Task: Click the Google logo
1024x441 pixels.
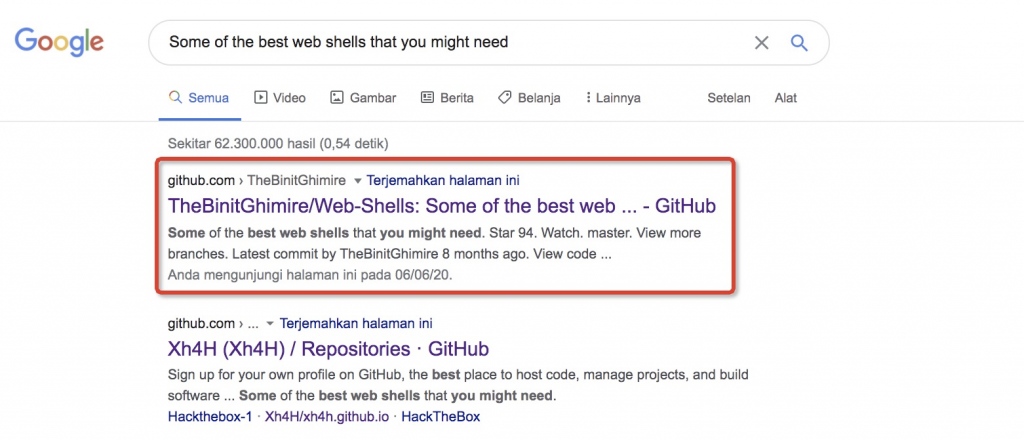Action: [59, 42]
